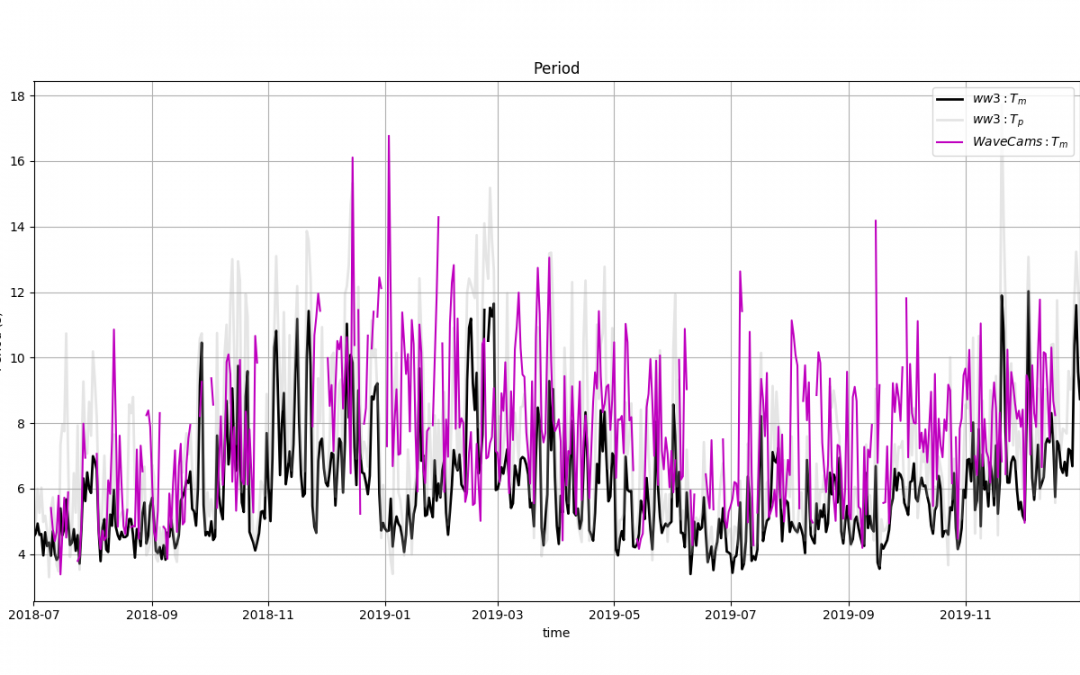Click the y-axis tick label 14

click(17, 227)
